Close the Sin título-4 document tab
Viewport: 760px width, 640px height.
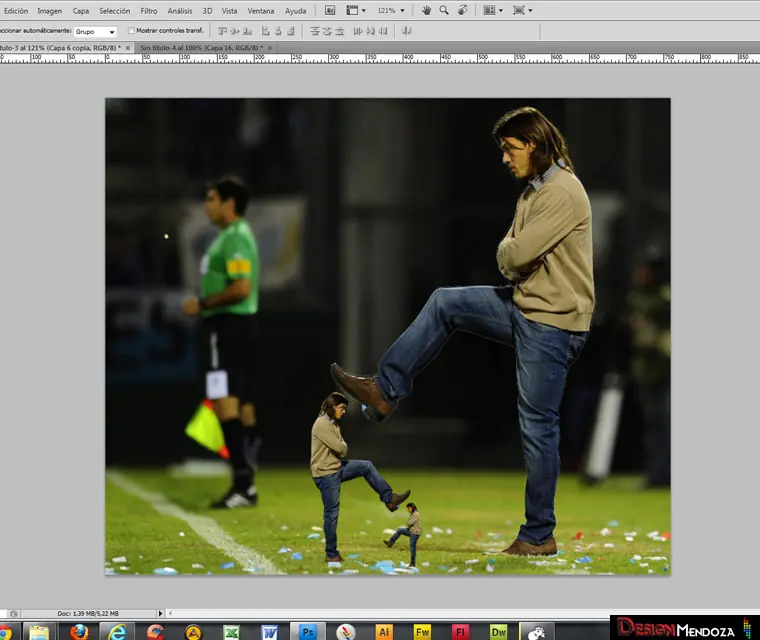(x=270, y=47)
